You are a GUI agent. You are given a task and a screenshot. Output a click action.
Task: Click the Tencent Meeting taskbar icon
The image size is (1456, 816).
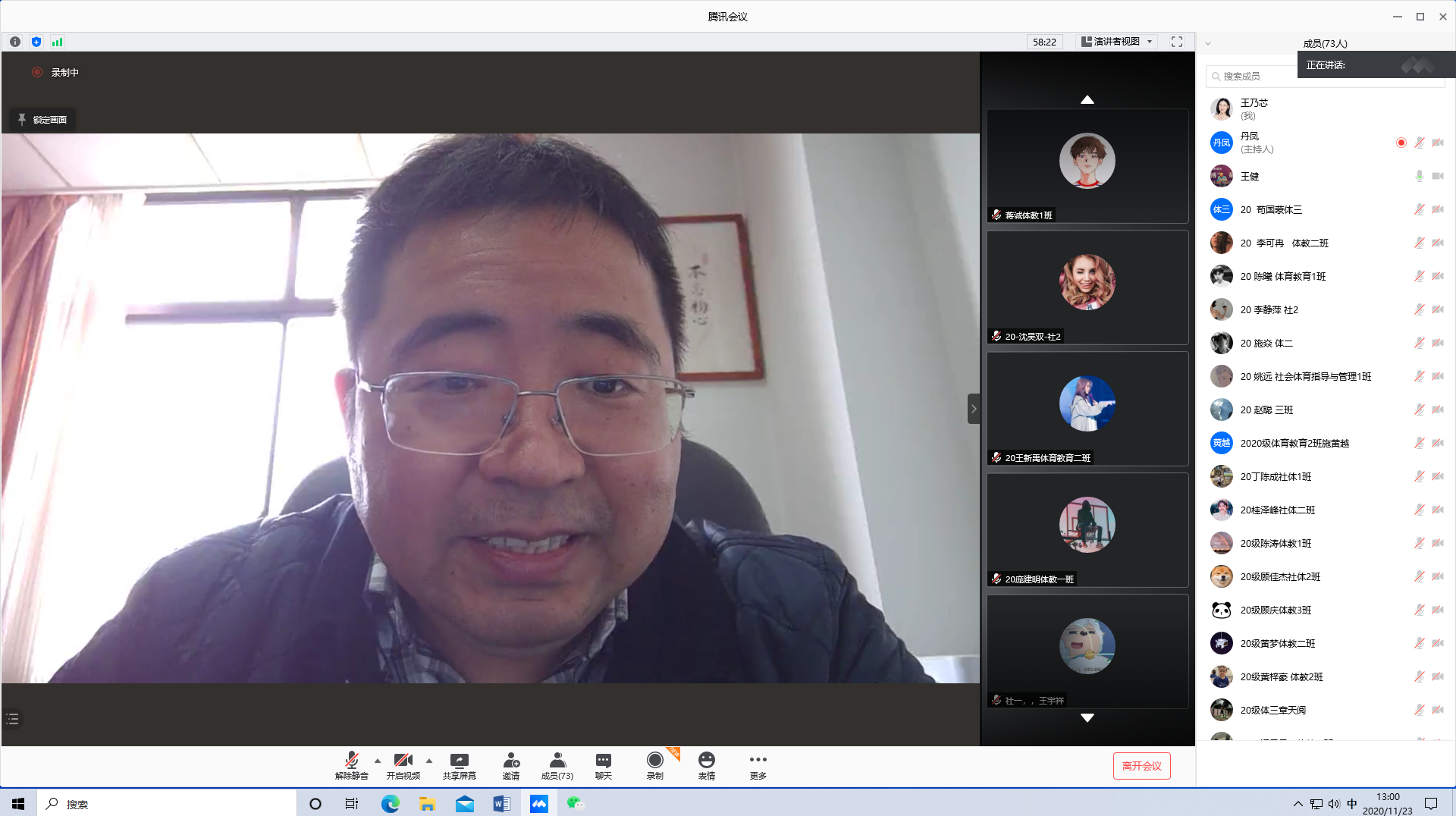pyautogui.click(x=538, y=804)
